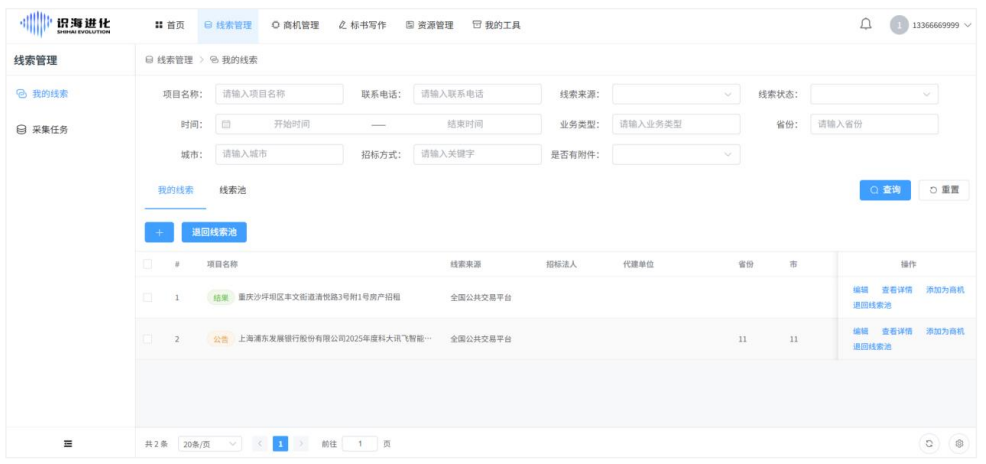Switch to the 线索池 tab
986x464 pixels.
click(x=233, y=189)
